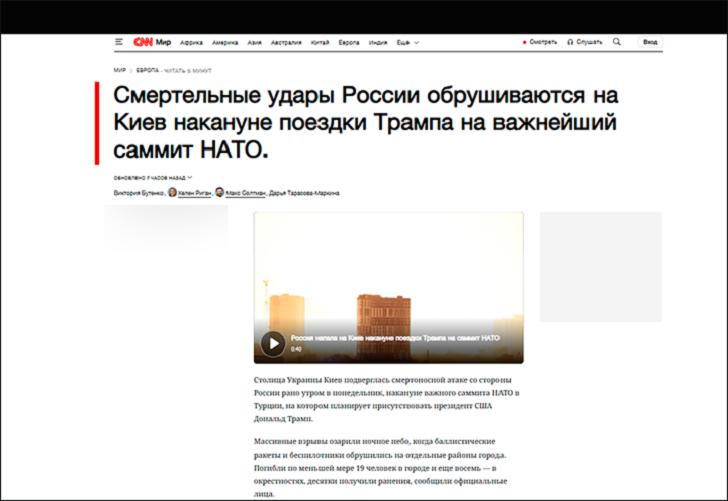The height and width of the screenshot is (501, 728).
Task: Go to Азия section
Action: [x=254, y=42]
